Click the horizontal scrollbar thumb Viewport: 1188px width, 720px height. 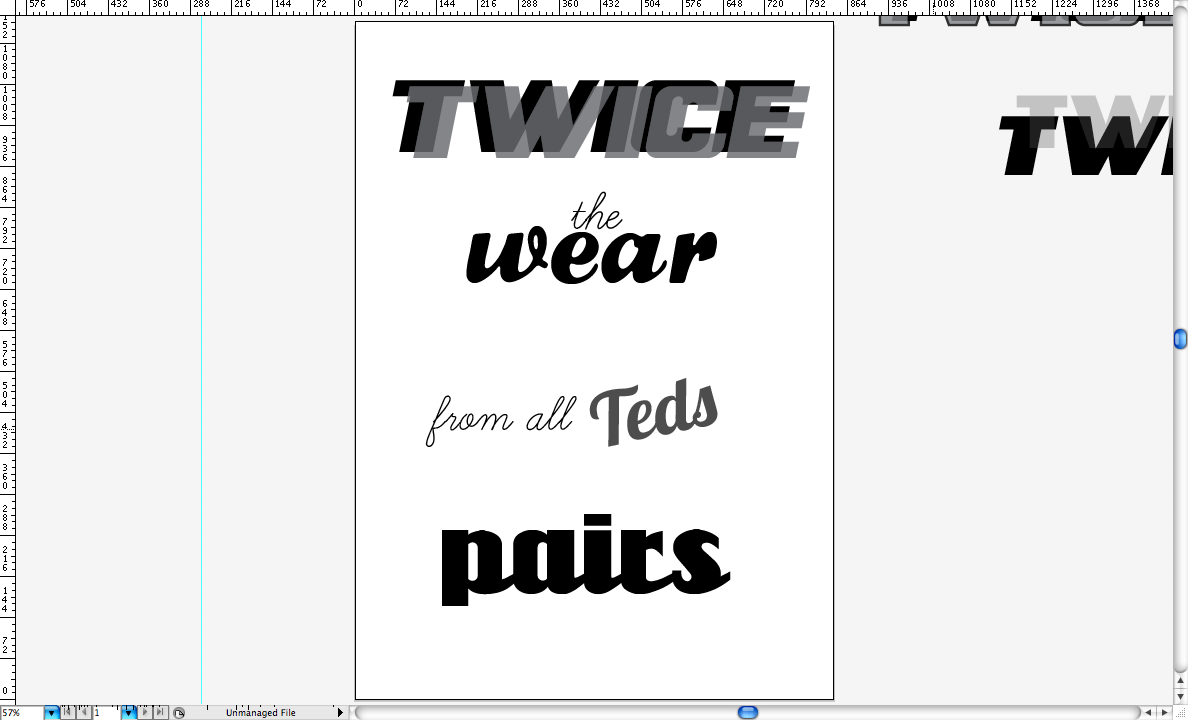(748, 712)
